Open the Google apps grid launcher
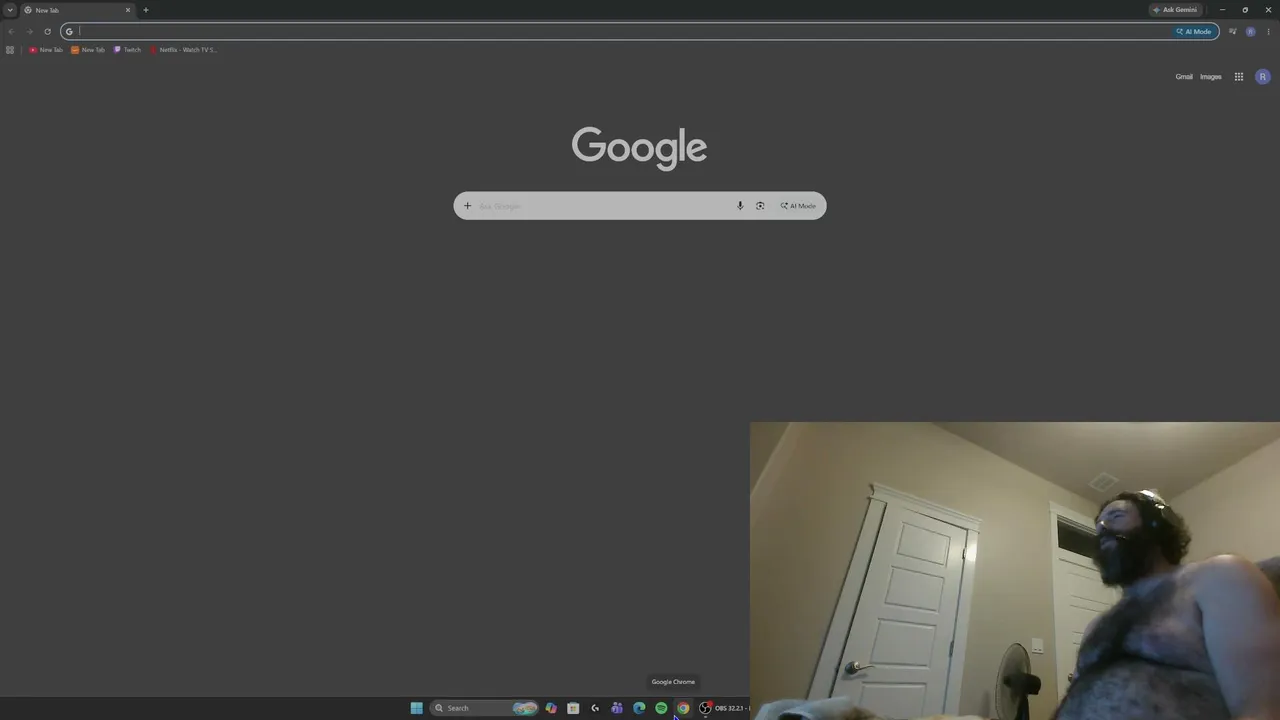The image size is (1280, 720). 1239,77
